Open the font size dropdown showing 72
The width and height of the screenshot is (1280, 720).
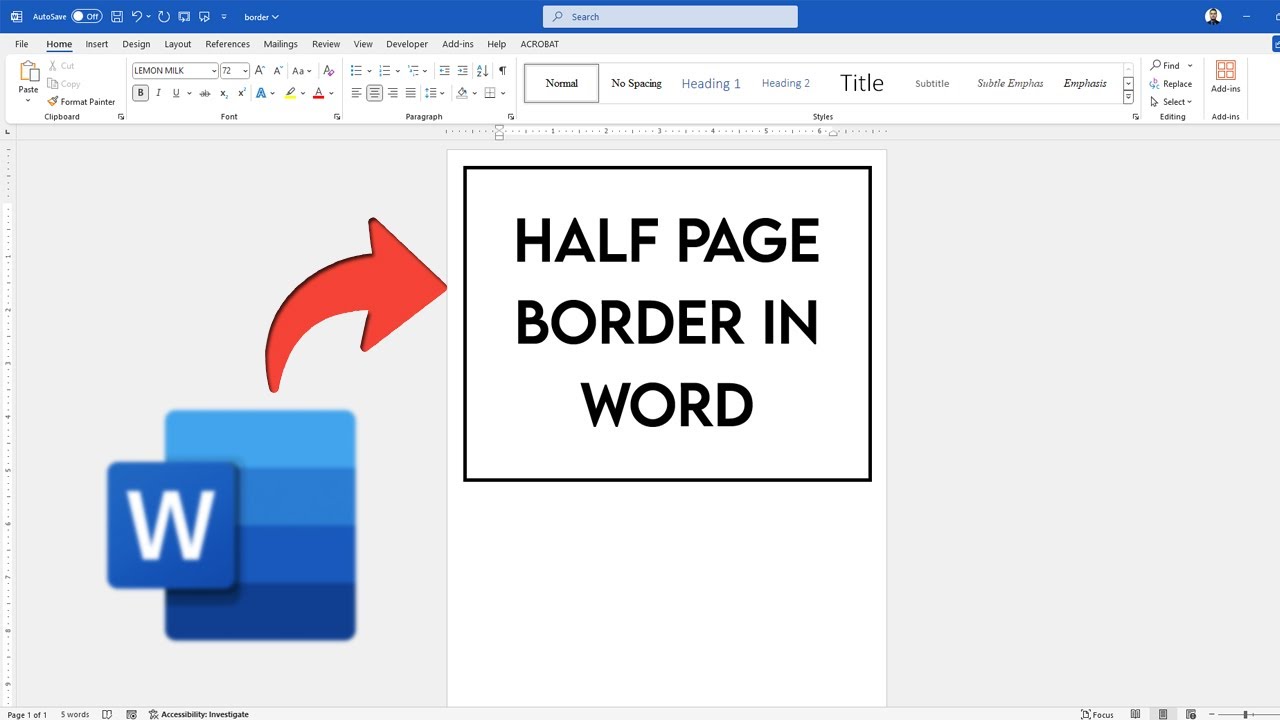(x=245, y=71)
